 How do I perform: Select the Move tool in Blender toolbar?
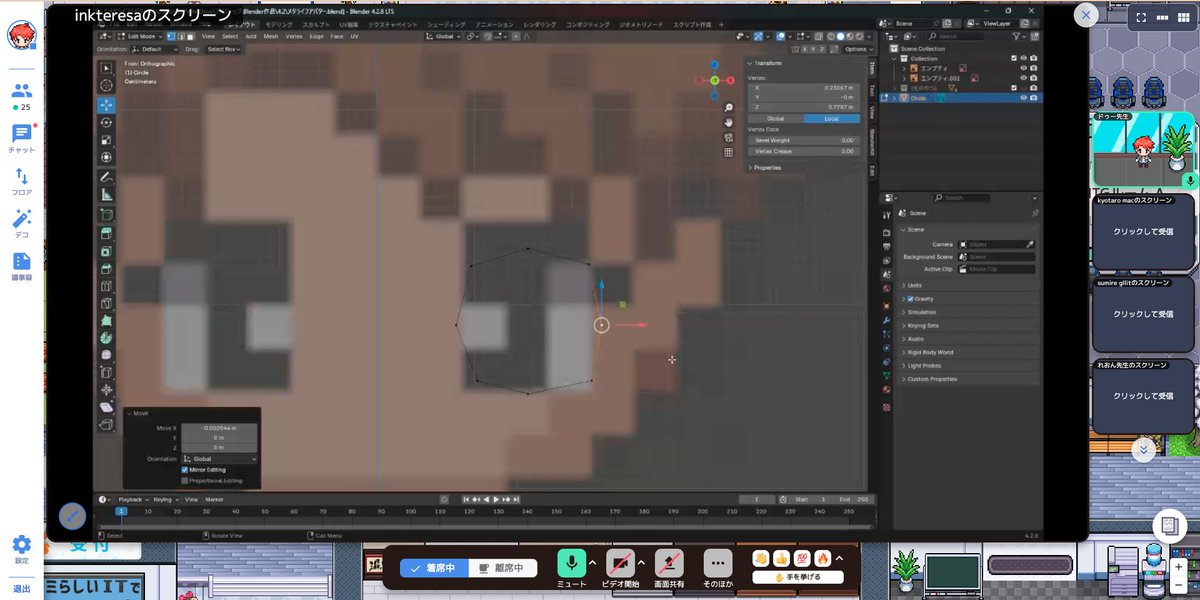pos(106,104)
